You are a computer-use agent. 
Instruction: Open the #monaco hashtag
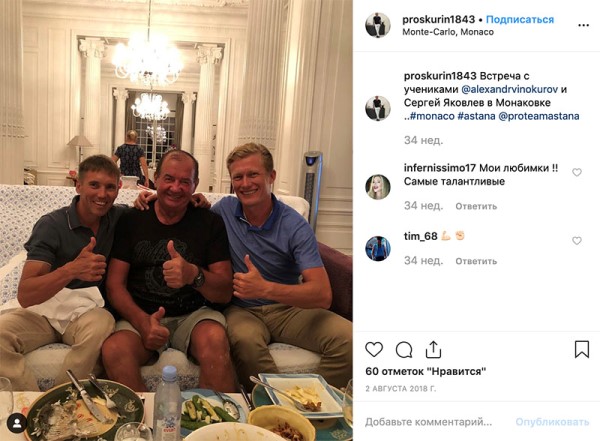point(432,116)
